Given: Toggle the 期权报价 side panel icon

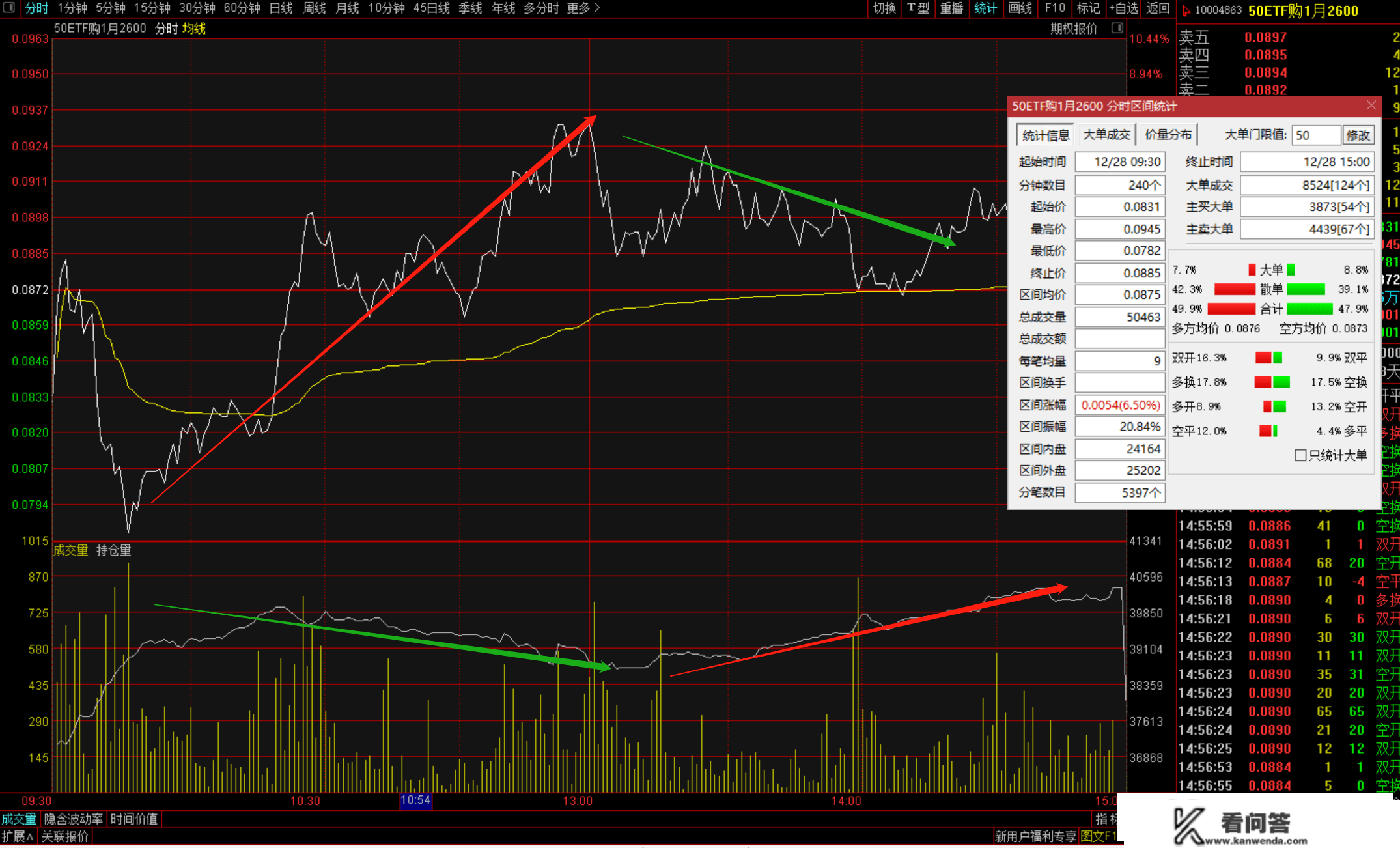Looking at the screenshot, I should coord(1117,28).
